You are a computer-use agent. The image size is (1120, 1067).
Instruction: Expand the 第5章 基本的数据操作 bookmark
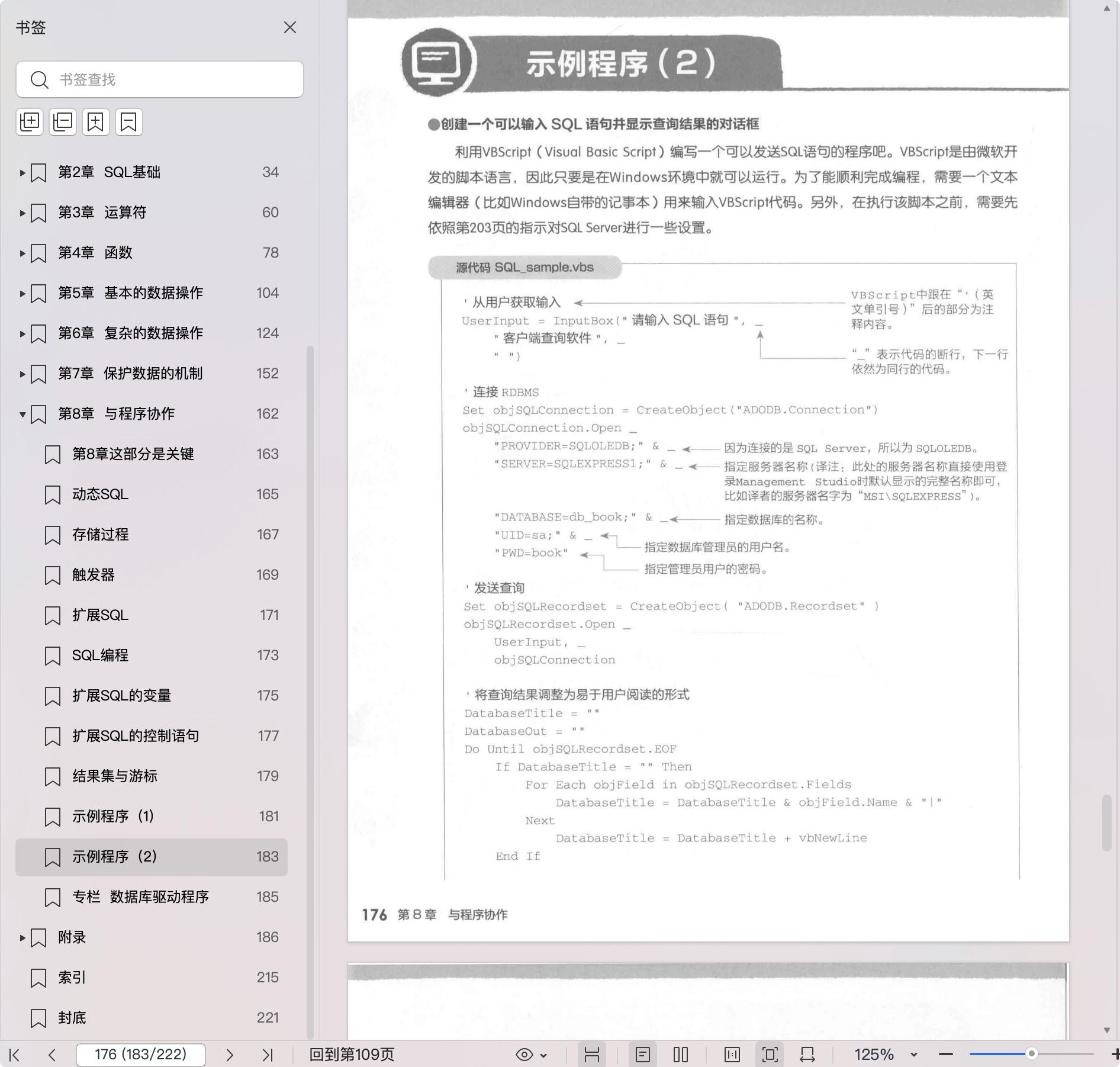coord(22,293)
